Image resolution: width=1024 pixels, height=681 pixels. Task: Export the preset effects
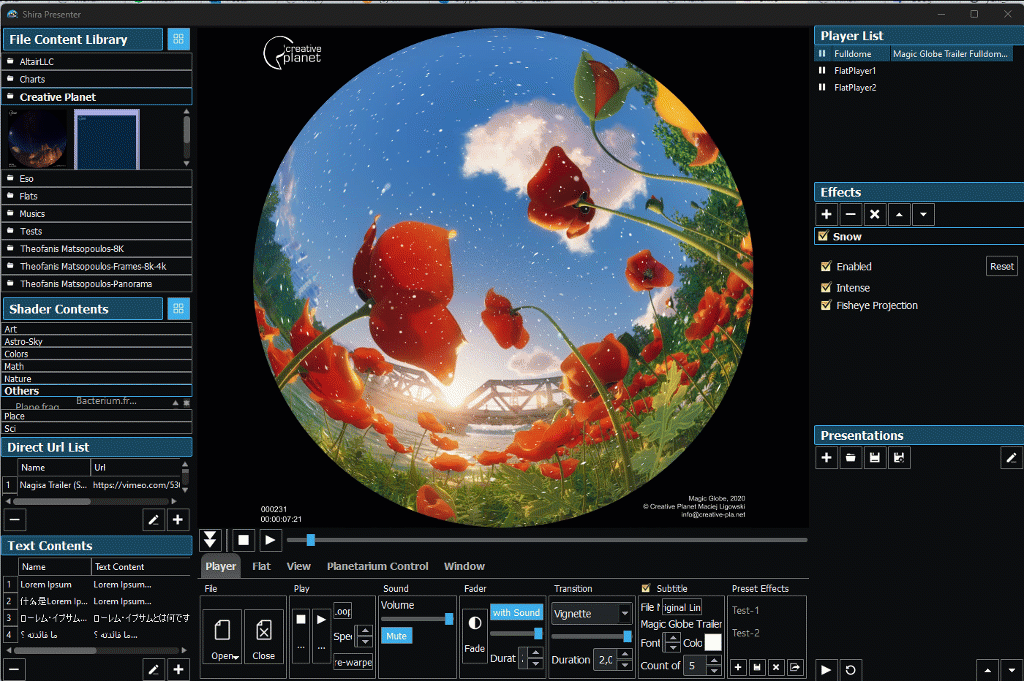coord(795,667)
